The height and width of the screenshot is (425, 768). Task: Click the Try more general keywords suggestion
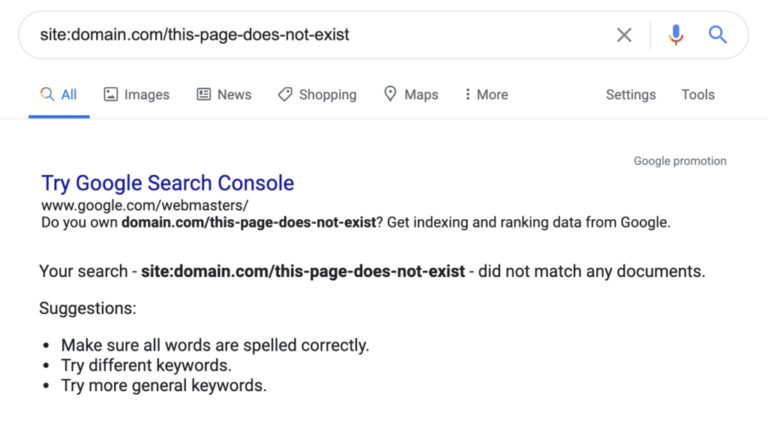tap(164, 385)
